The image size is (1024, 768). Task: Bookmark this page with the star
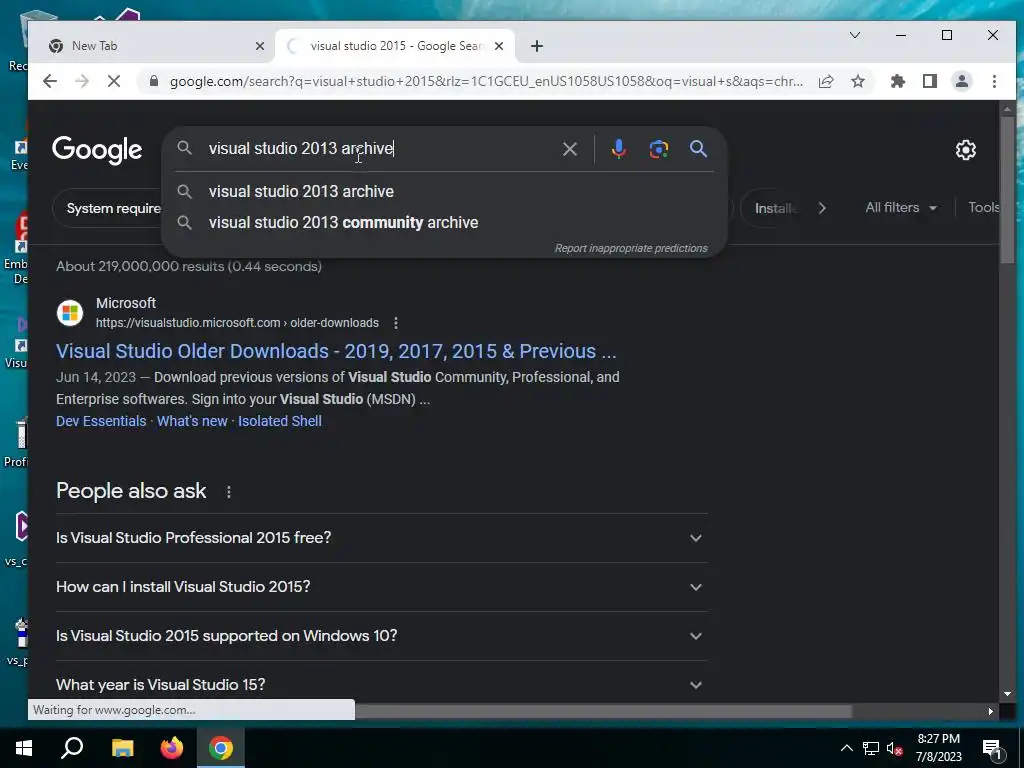pos(858,81)
